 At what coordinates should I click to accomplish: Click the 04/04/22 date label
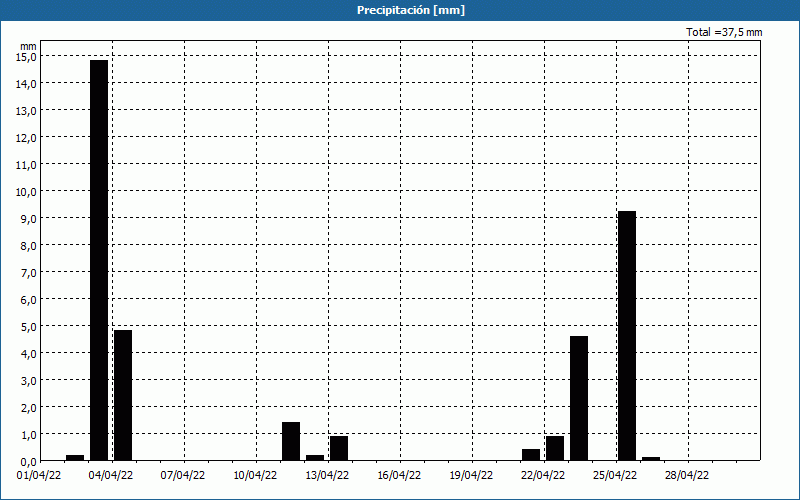(x=111, y=476)
